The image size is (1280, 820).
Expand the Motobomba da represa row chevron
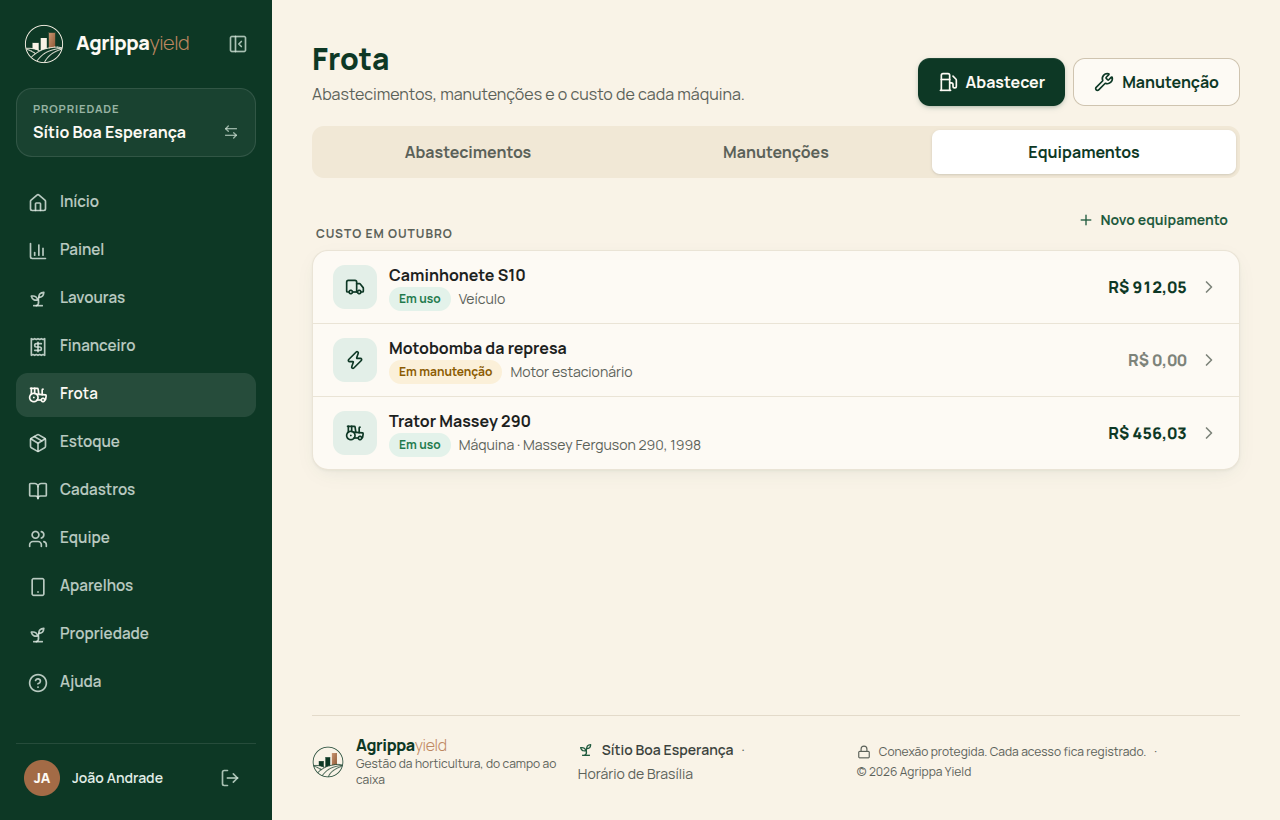(x=1209, y=360)
